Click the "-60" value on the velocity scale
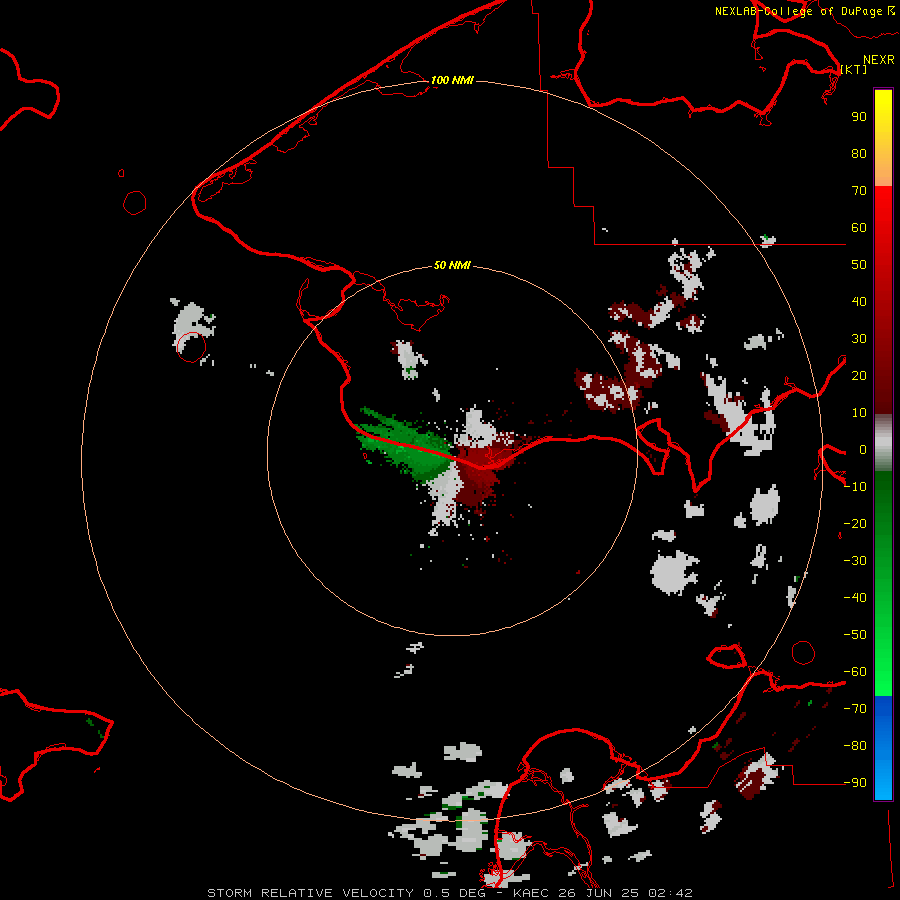Image resolution: width=900 pixels, height=900 pixels. [855, 672]
